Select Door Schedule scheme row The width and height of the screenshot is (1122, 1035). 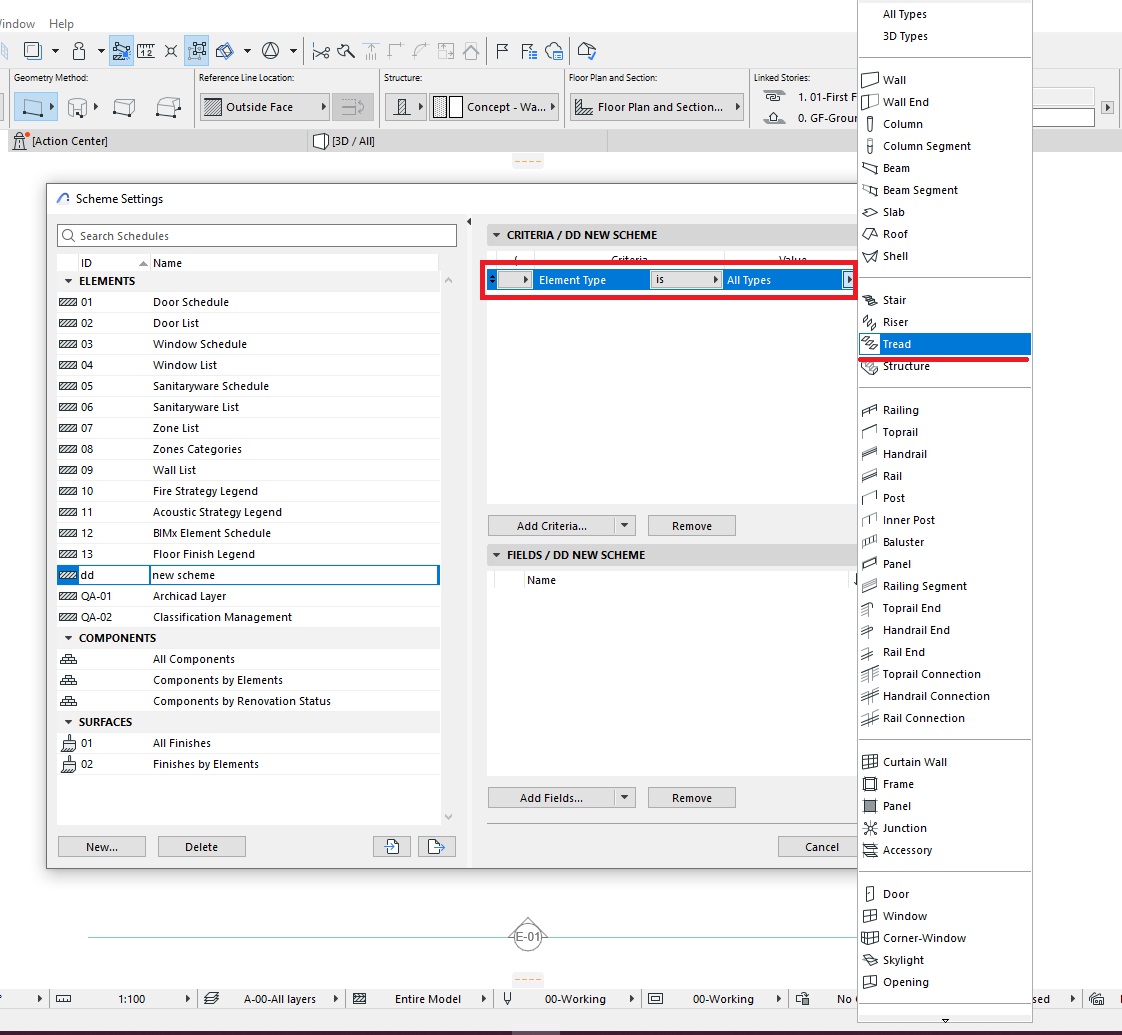point(248,302)
